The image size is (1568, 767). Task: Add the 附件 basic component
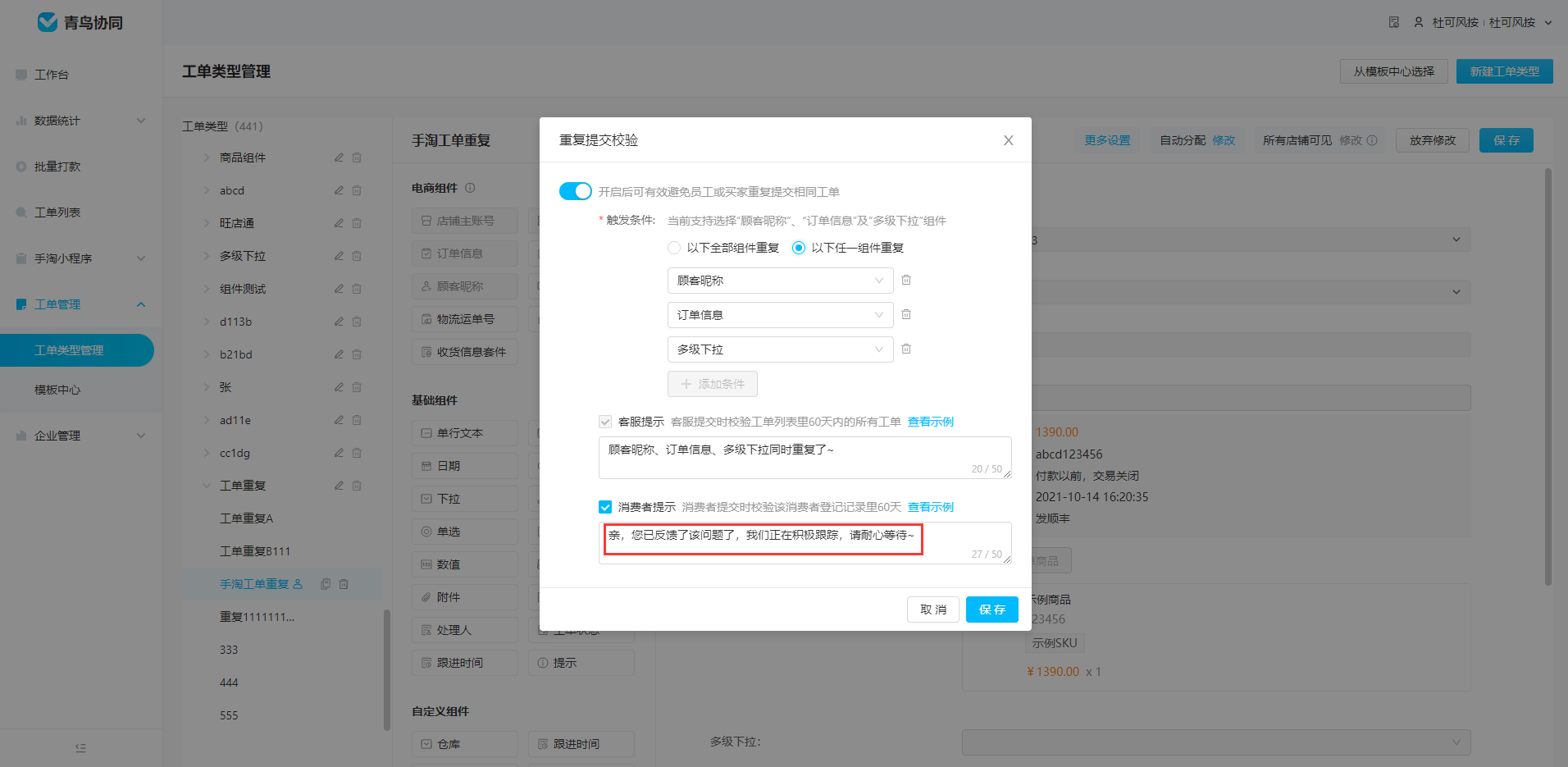465,597
